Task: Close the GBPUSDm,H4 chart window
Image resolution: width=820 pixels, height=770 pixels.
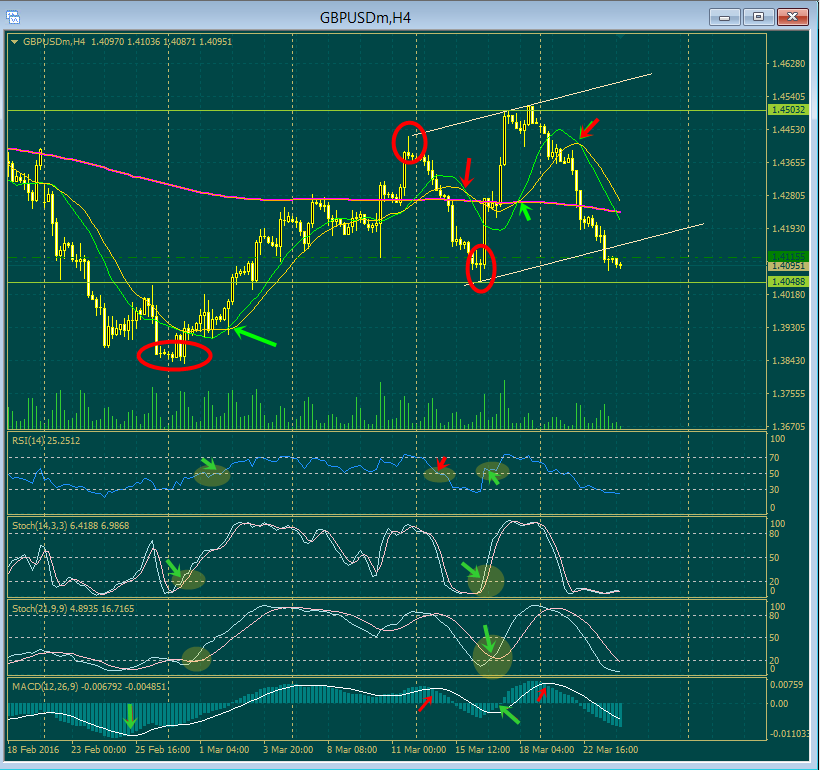Action: (792, 17)
